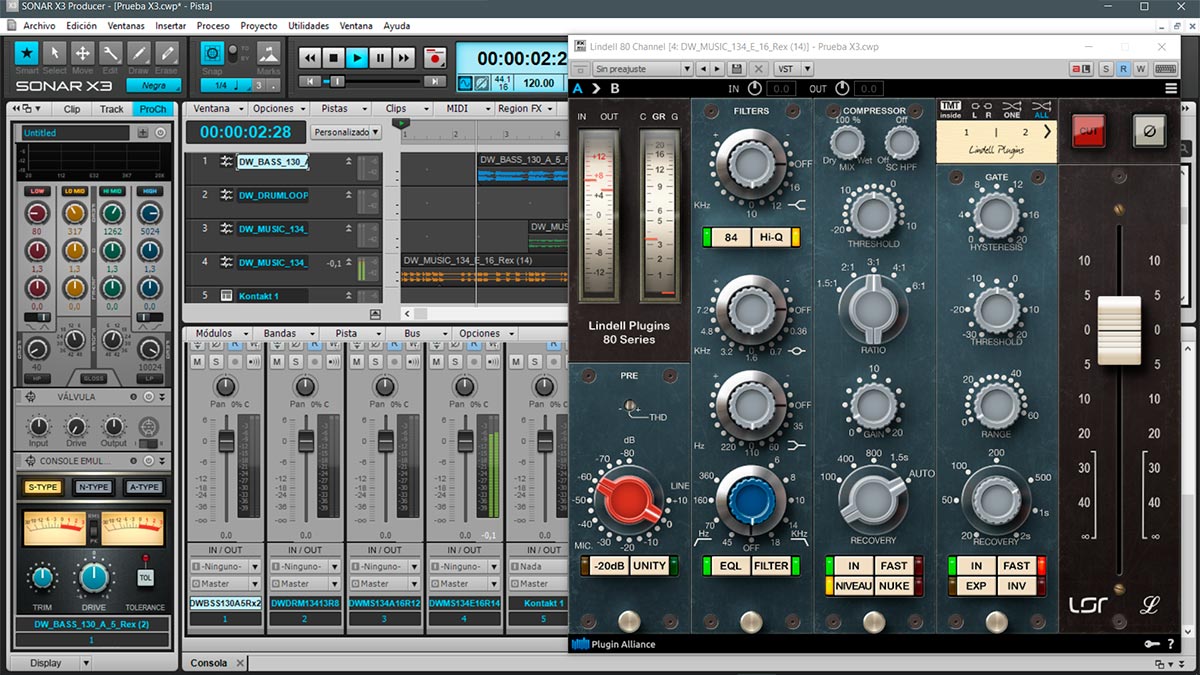This screenshot has height=675, width=1200.
Task: Open the Region FX dropdown
Action: (x=526, y=108)
